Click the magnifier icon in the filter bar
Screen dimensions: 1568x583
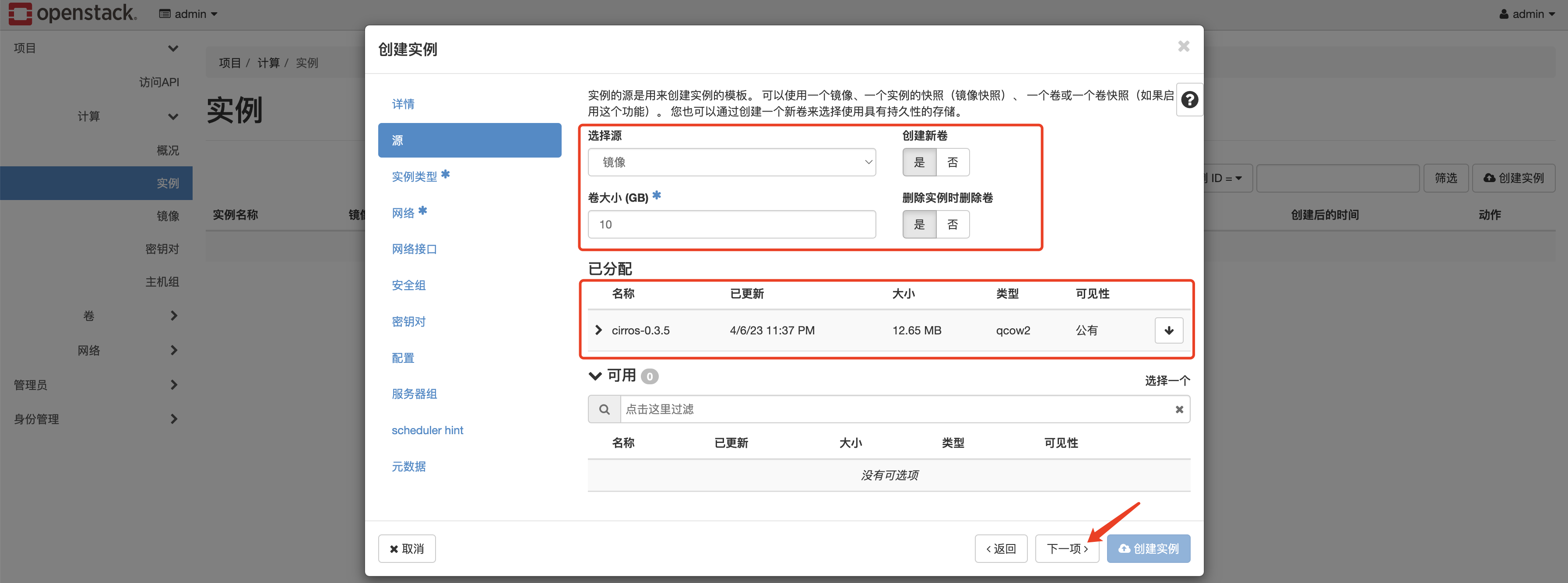[604, 409]
